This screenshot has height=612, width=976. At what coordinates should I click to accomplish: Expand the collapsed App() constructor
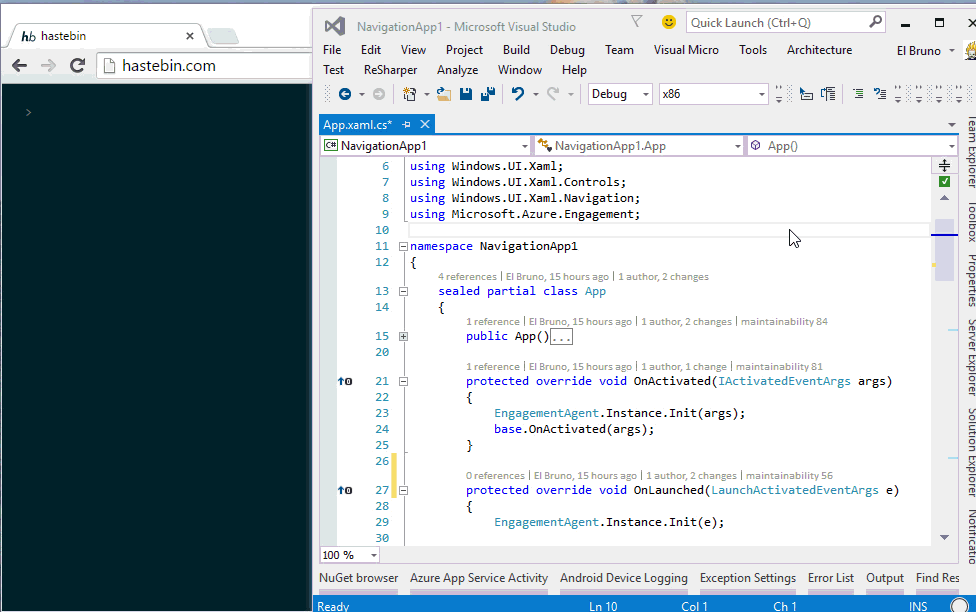(x=403, y=337)
